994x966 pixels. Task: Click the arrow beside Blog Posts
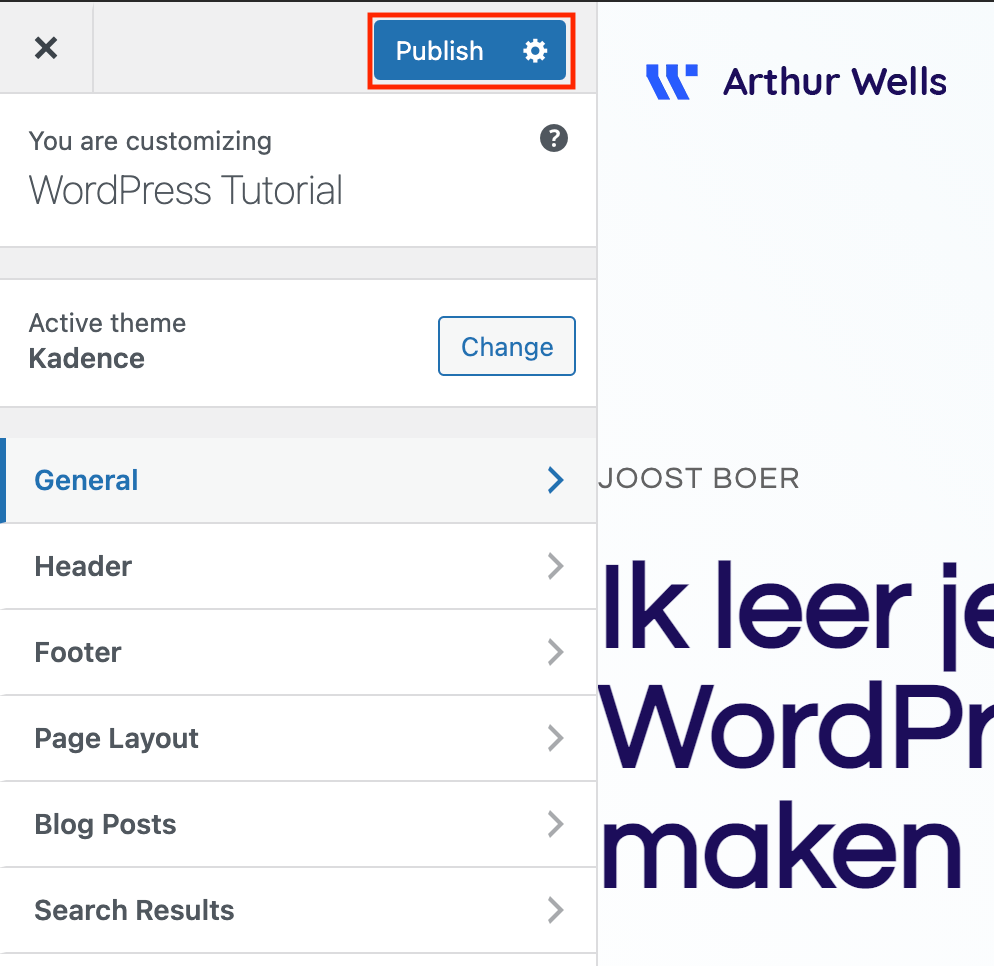(x=555, y=824)
